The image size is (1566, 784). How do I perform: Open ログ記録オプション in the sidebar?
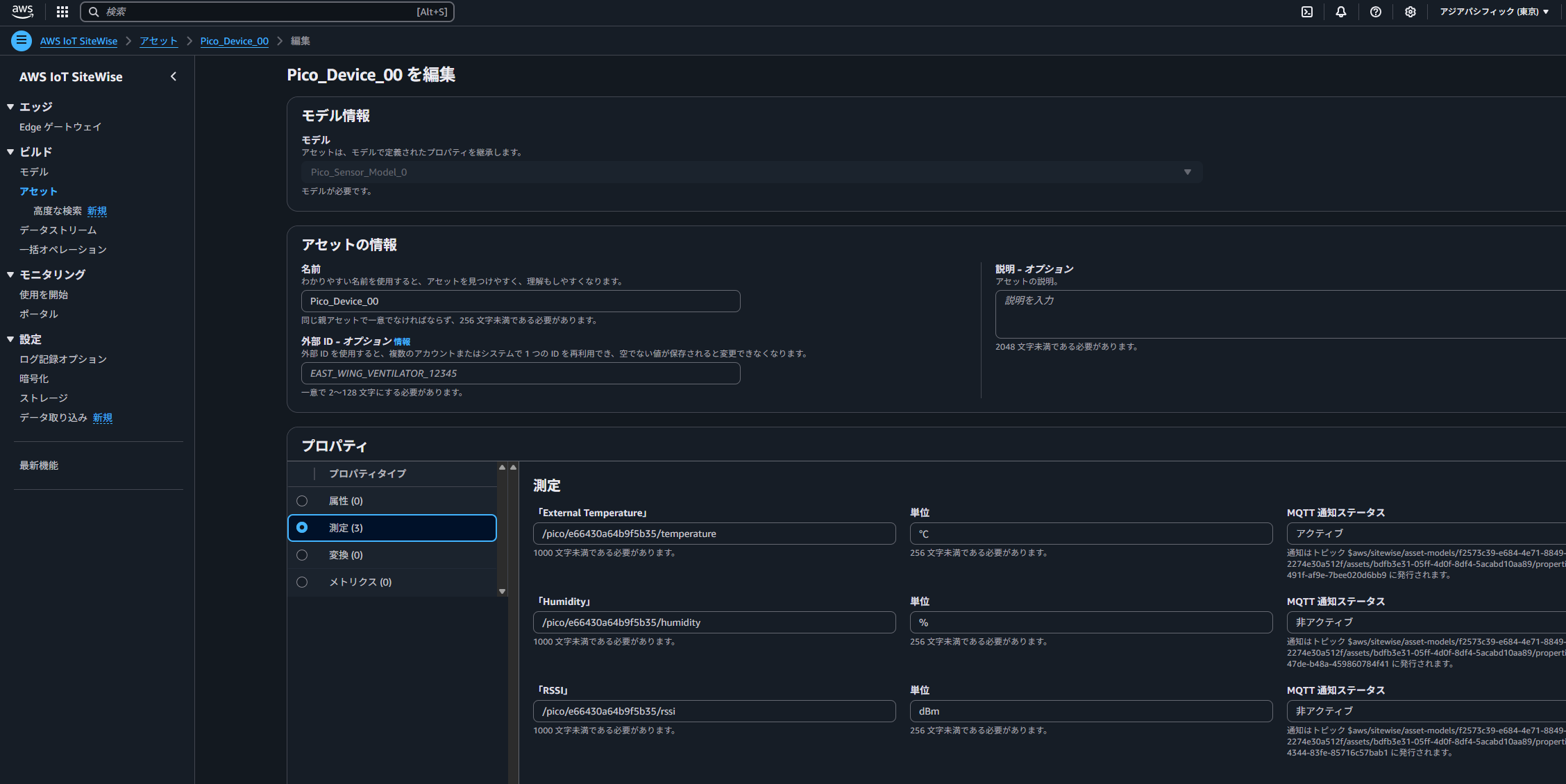[63, 359]
